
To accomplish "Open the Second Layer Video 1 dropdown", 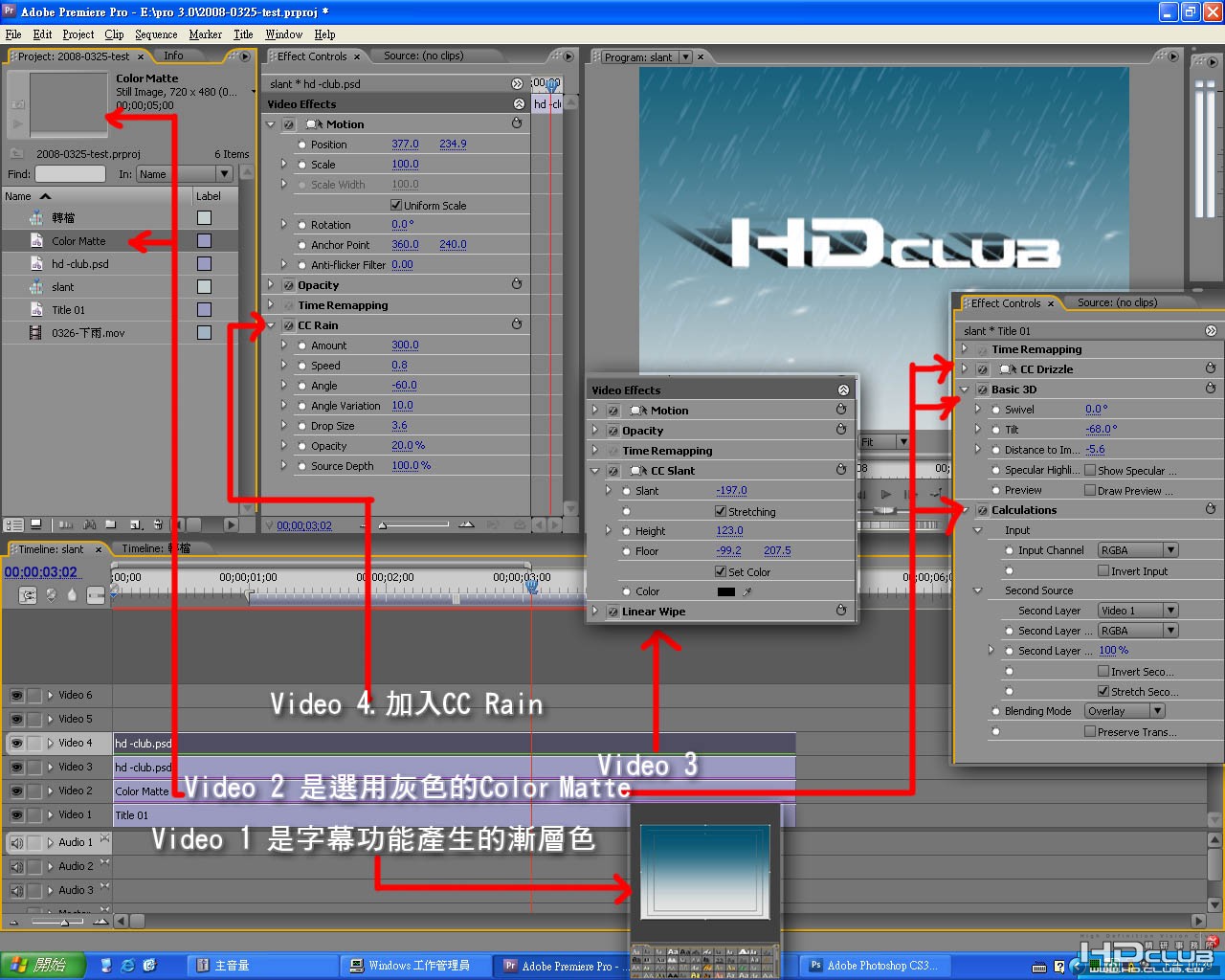I will tap(1138, 611).
